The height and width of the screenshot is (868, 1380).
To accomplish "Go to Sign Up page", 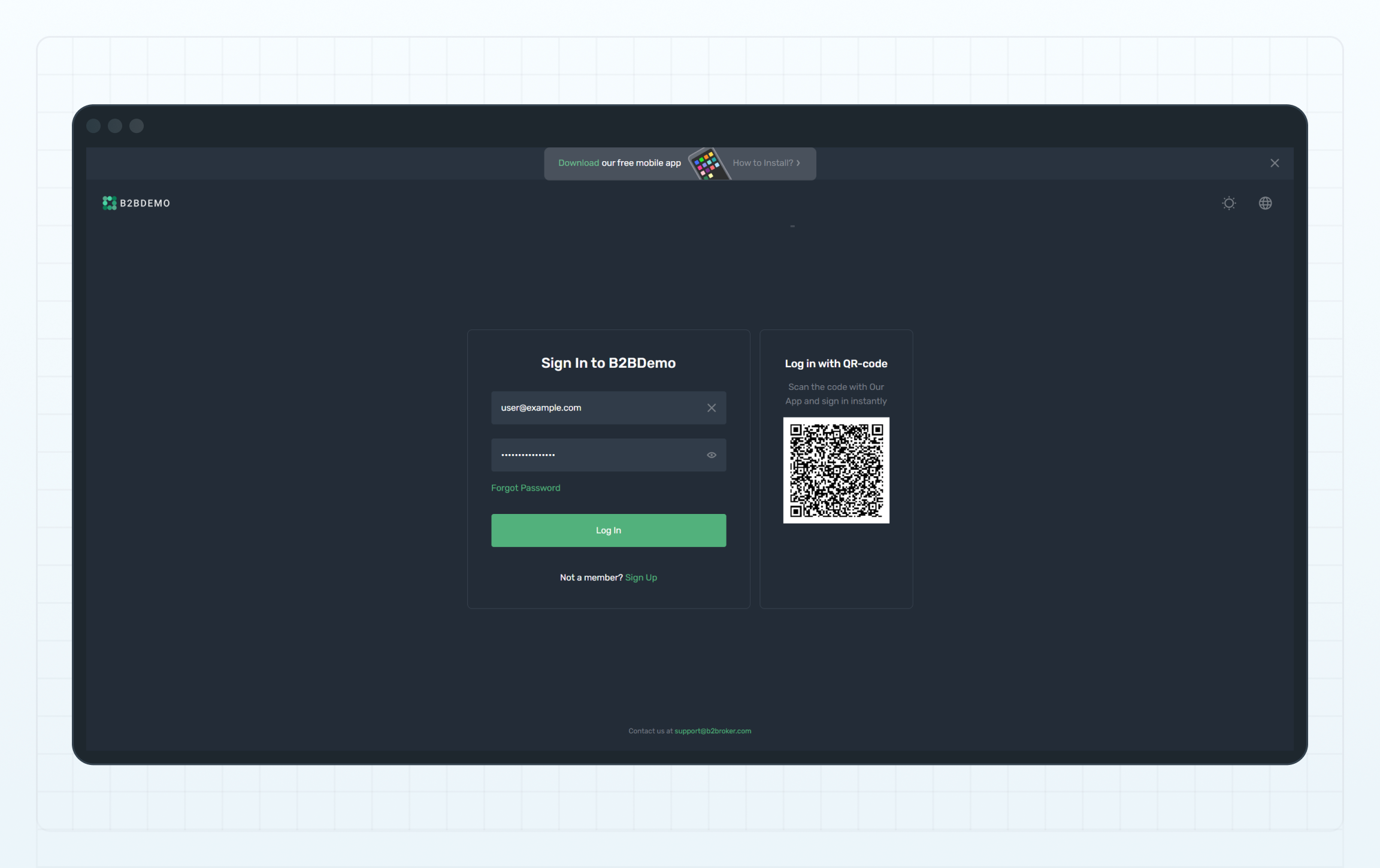I will 641,577.
